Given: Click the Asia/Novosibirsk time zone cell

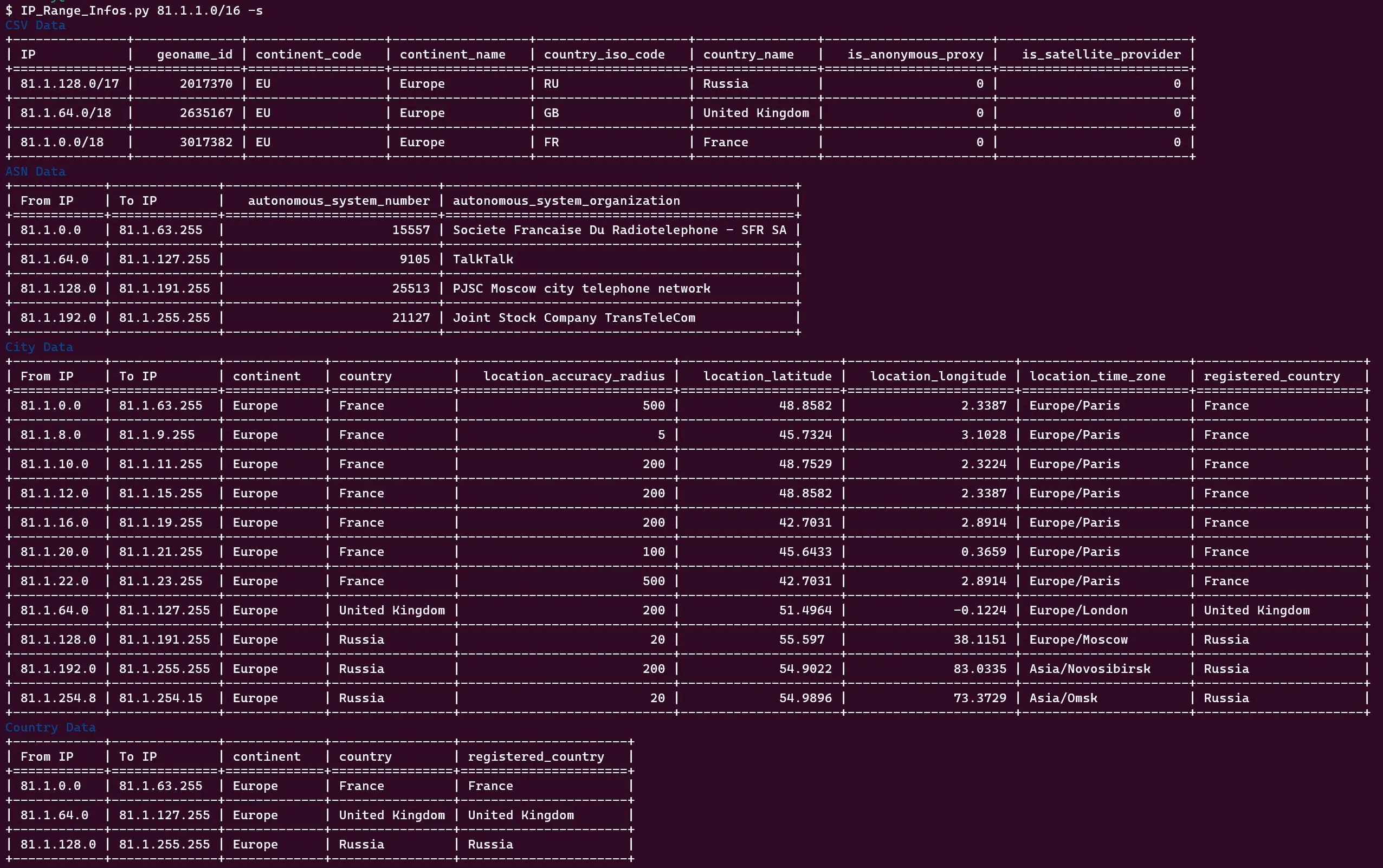Looking at the screenshot, I should pos(1090,669).
